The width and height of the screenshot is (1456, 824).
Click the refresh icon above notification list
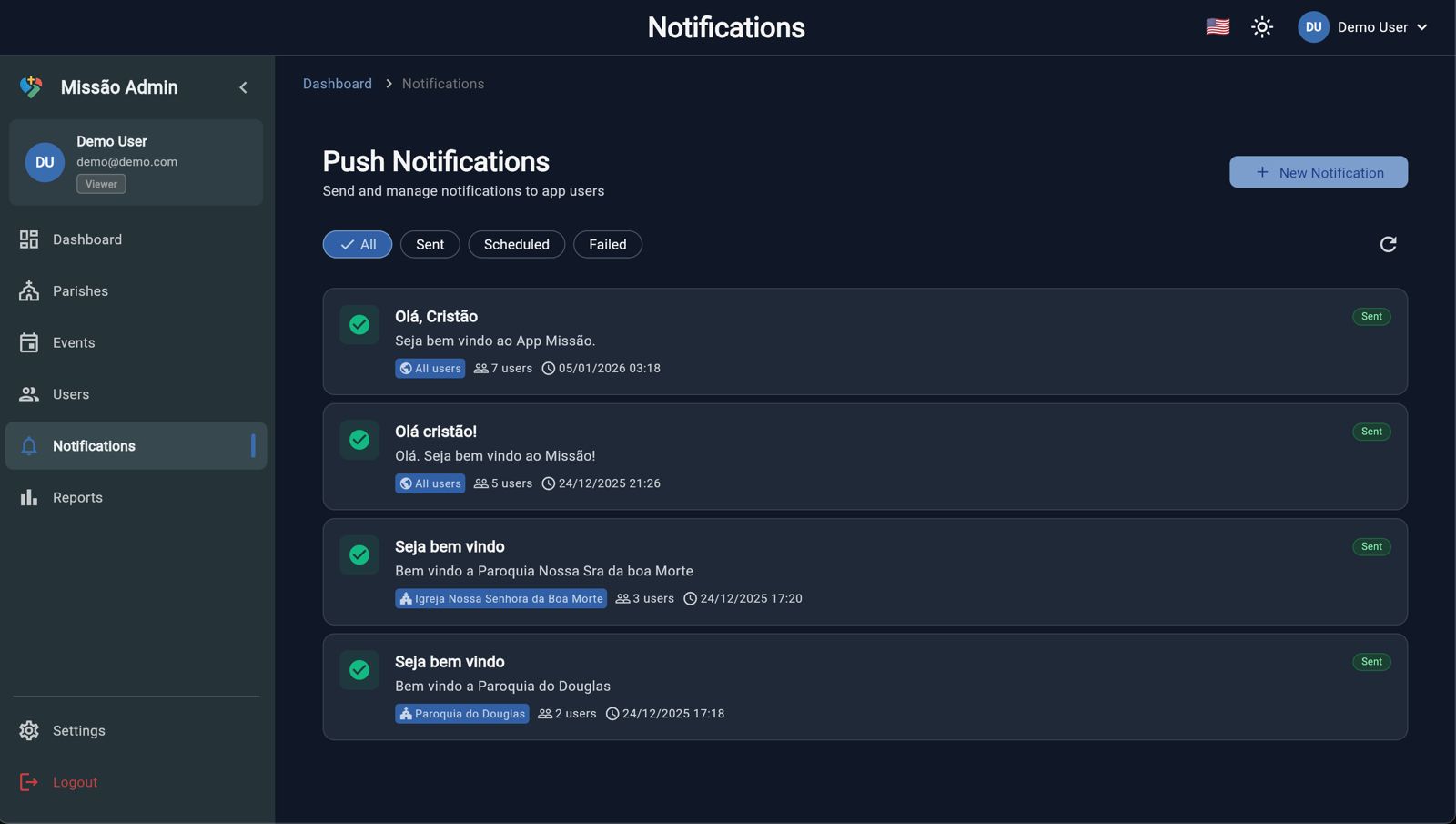(1387, 244)
